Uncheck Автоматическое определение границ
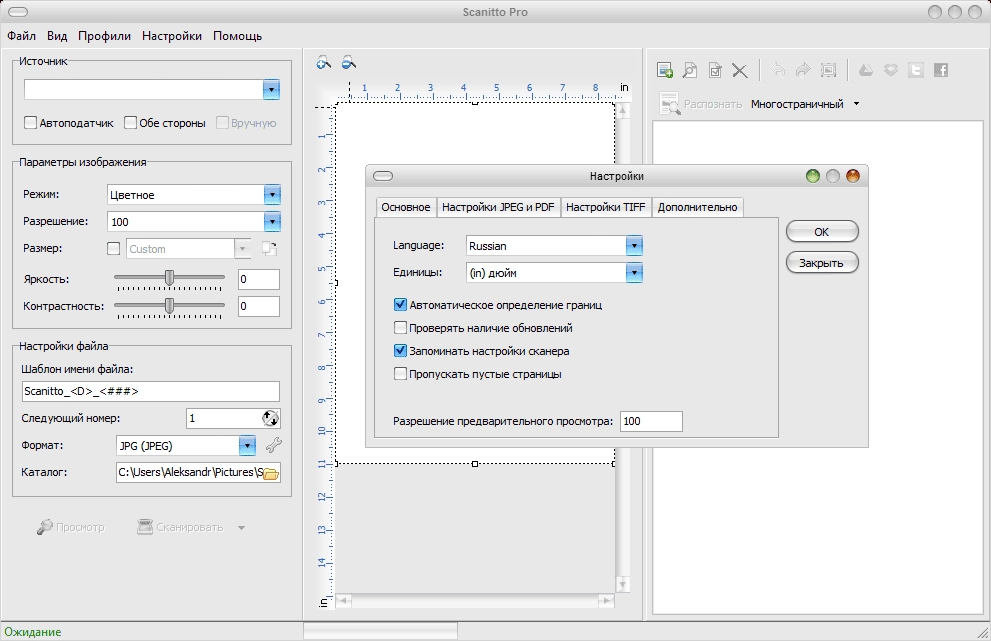This screenshot has height=641, width=991. [400, 305]
